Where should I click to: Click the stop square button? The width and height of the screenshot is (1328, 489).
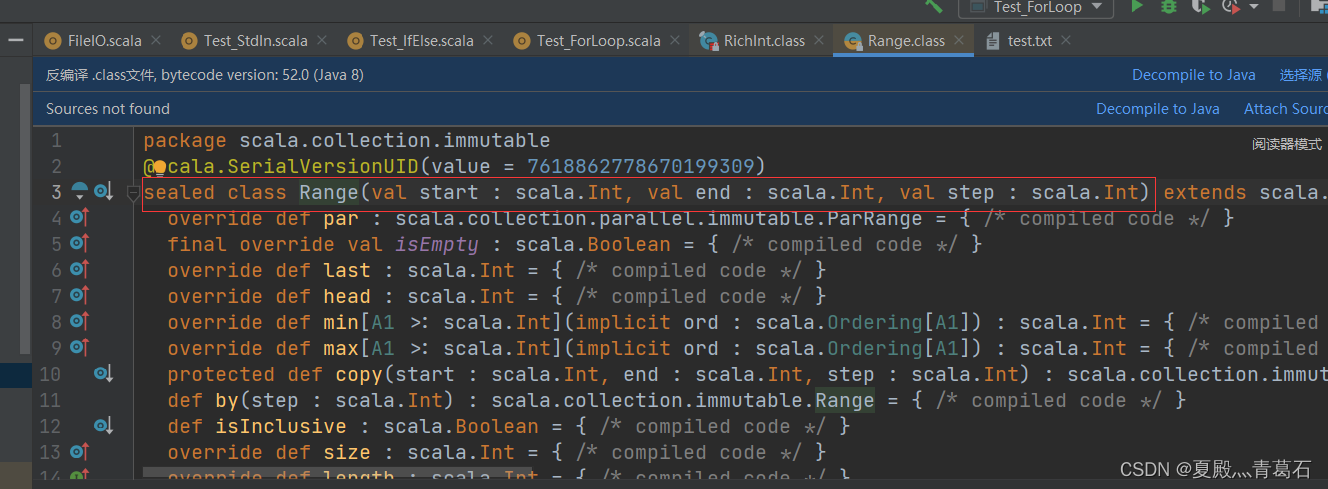(x=1279, y=5)
